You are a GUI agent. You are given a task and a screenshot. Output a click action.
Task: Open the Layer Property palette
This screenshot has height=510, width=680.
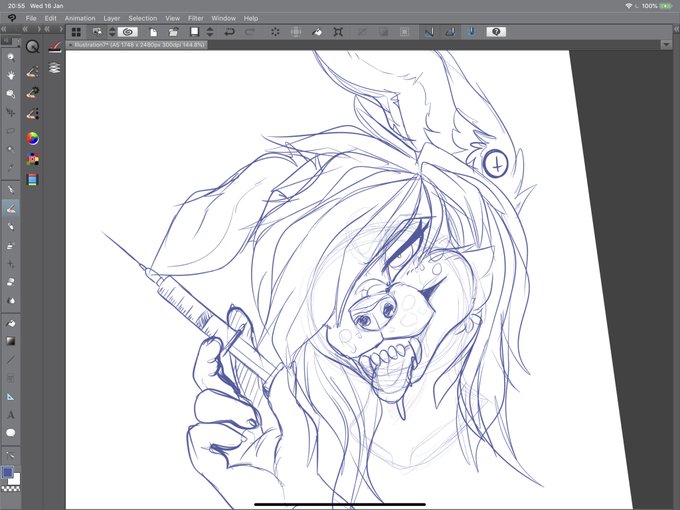(55, 46)
